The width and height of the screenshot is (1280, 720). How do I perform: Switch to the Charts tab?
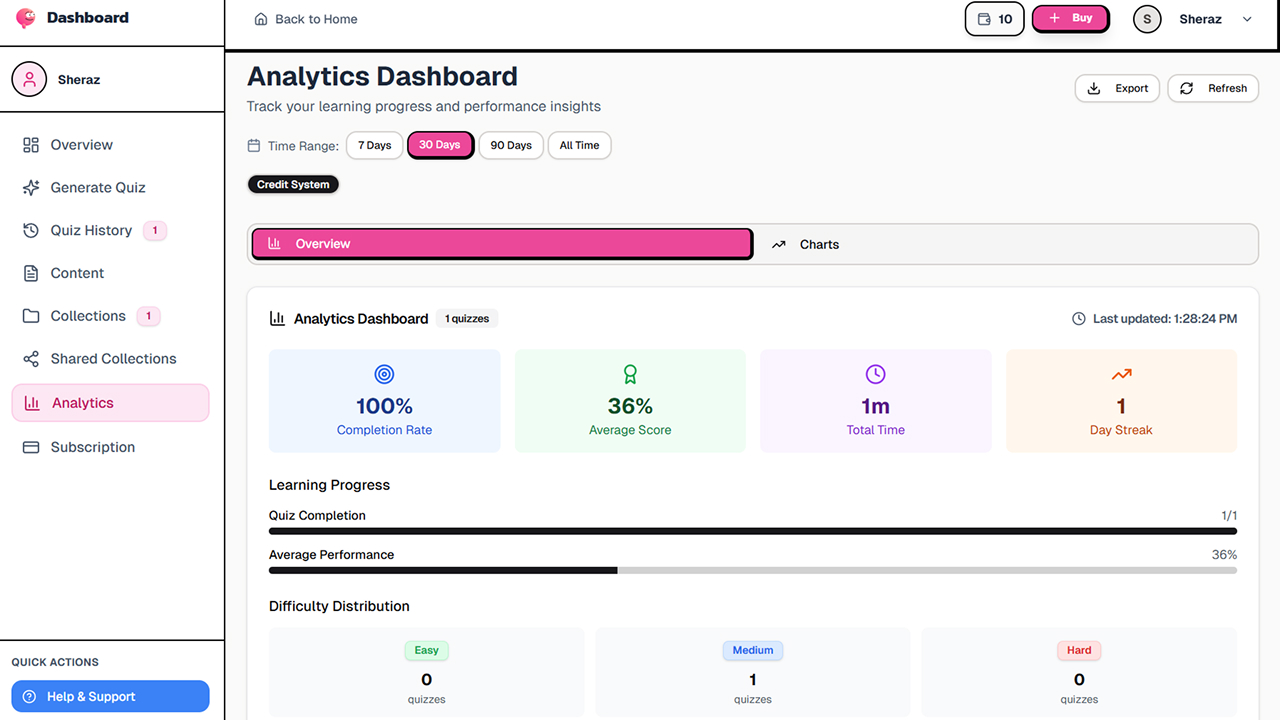[819, 244]
